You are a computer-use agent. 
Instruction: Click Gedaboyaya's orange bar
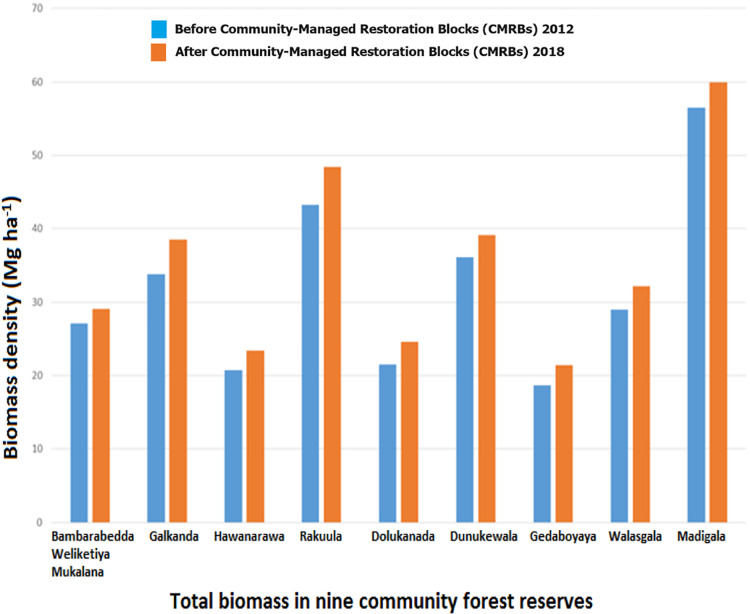564,444
